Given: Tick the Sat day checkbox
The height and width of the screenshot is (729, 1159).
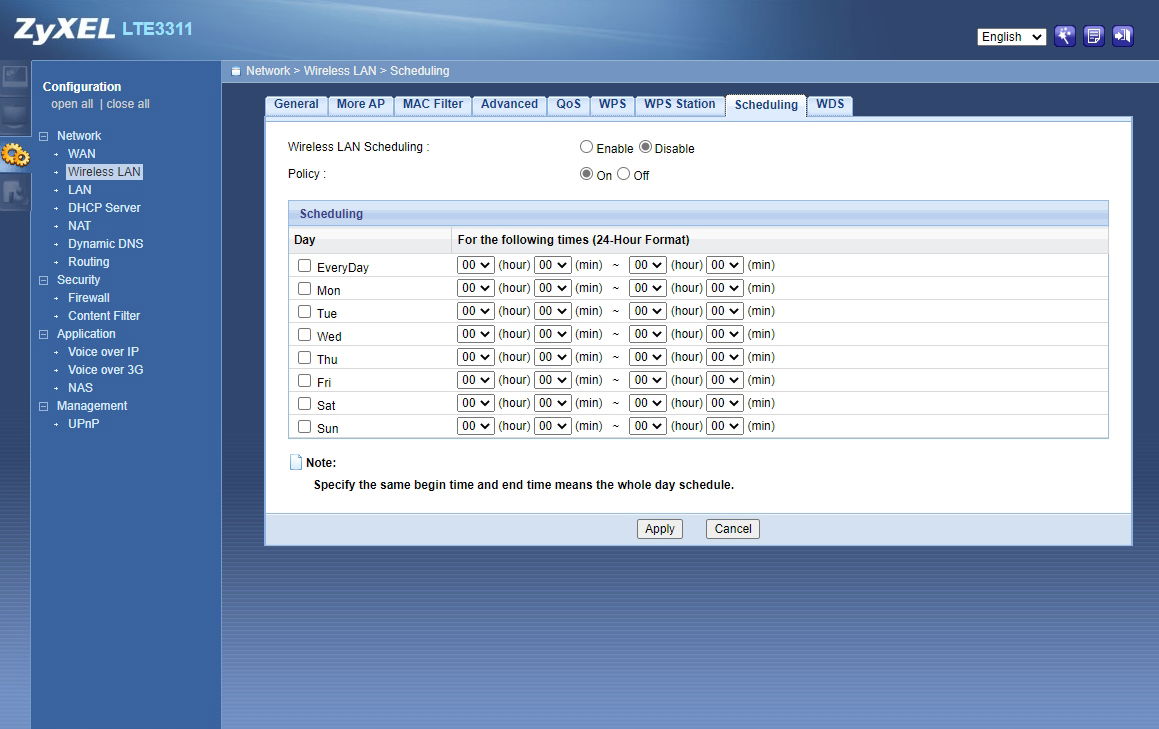Looking at the screenshot, I should pos(305,404).
